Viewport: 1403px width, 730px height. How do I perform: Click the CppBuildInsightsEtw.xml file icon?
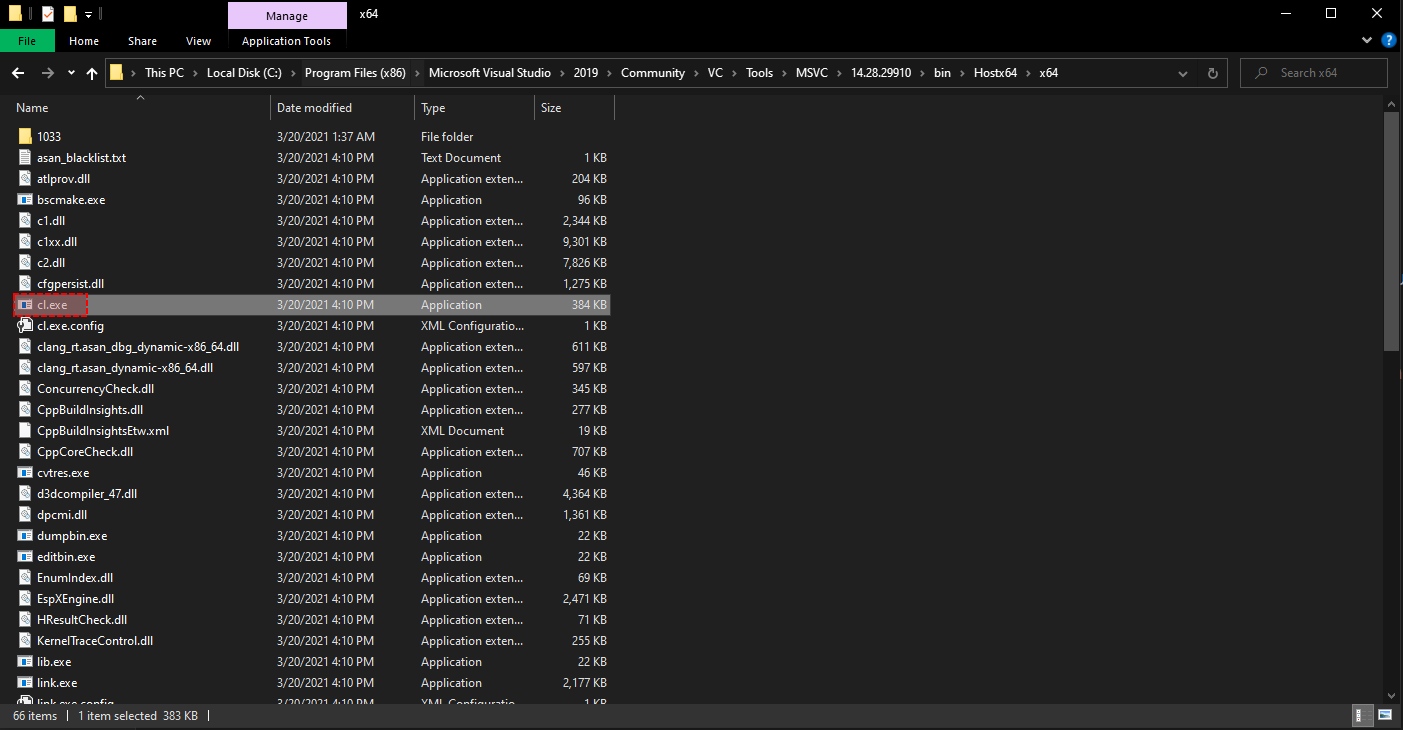tap(26, 431)
